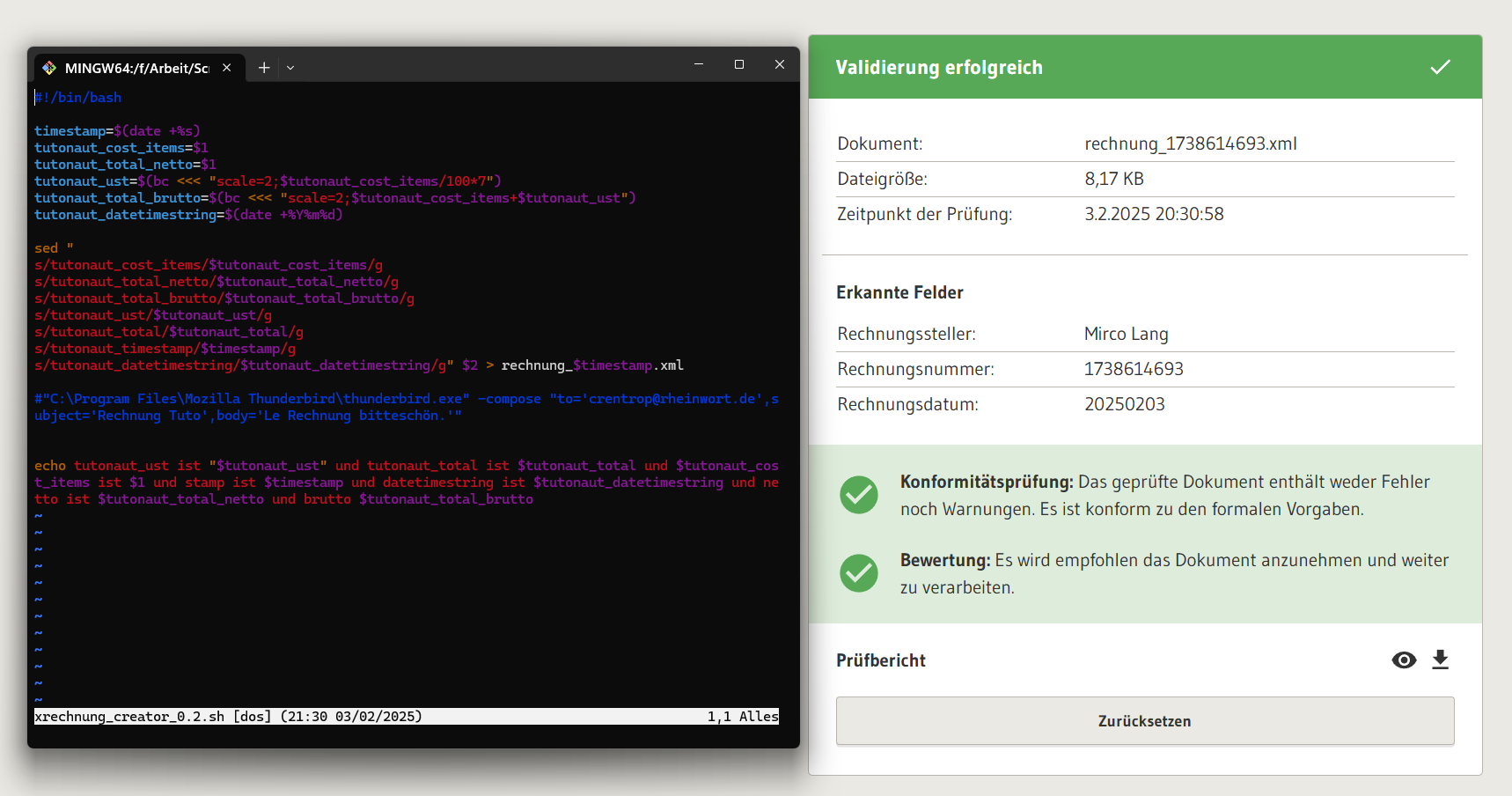Screen dimensions: 1512x796
Task: Click the MINGW64 terminal tab icon
Action: (49, 68)
